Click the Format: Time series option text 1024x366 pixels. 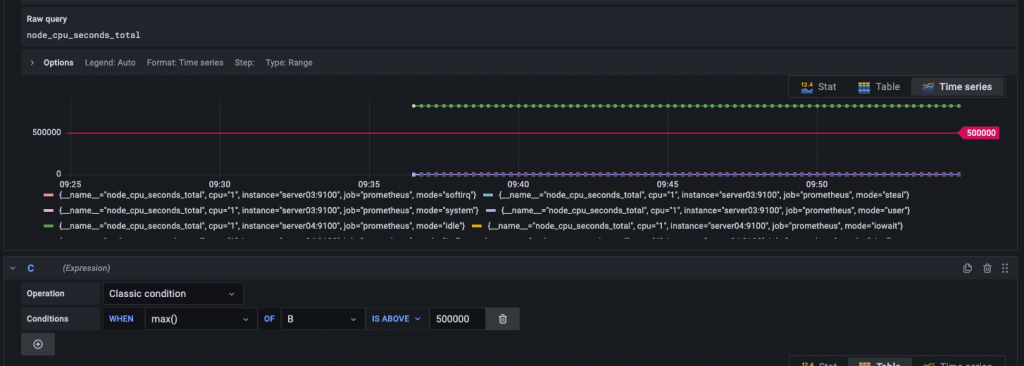(x=185, y=63)
